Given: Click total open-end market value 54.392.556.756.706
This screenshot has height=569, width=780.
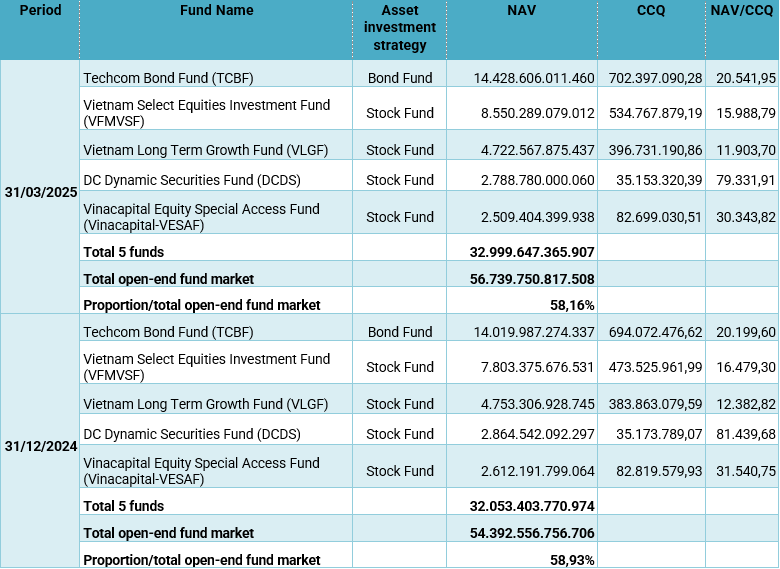Looking at the screenshot, I should (532, 533).
